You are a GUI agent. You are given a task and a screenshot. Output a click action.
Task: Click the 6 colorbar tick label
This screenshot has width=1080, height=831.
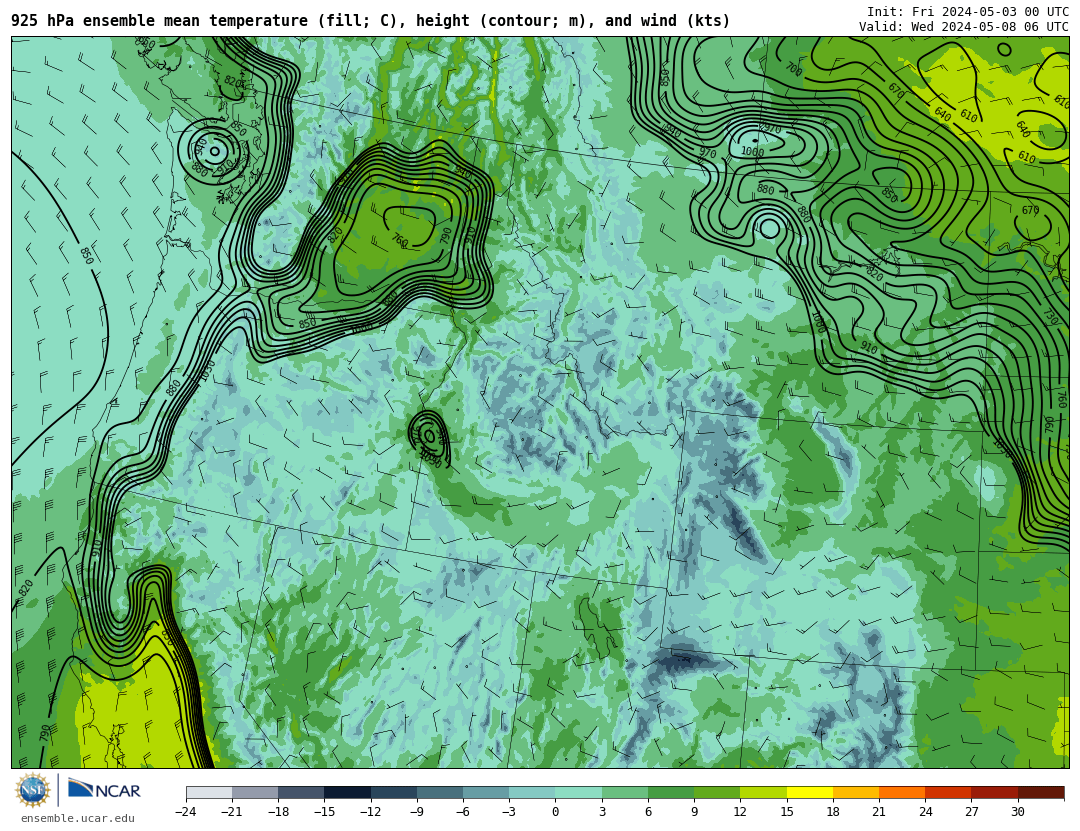tap(648, 812)
